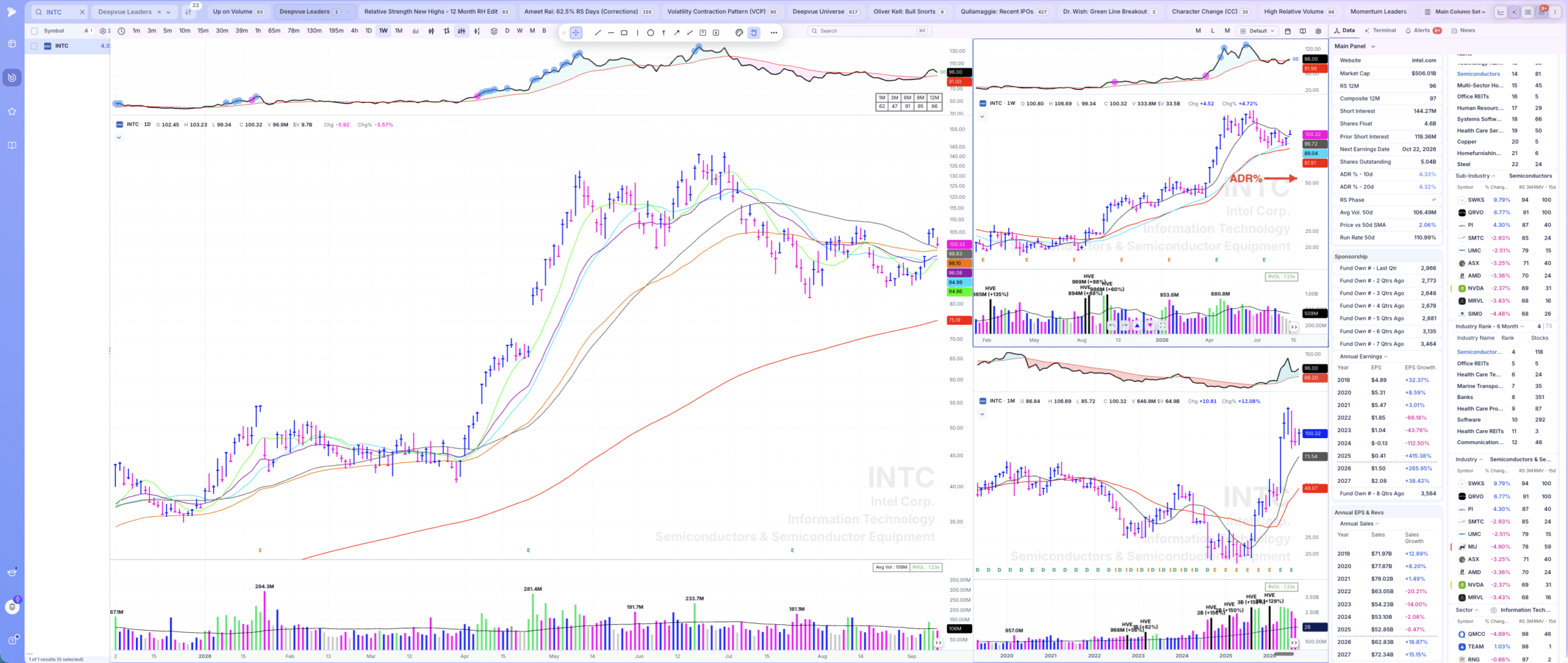The height and width of the screenshot is (663, 1568).
Task: Open the drawing toolbar more options menu
Action: [774, 32]
